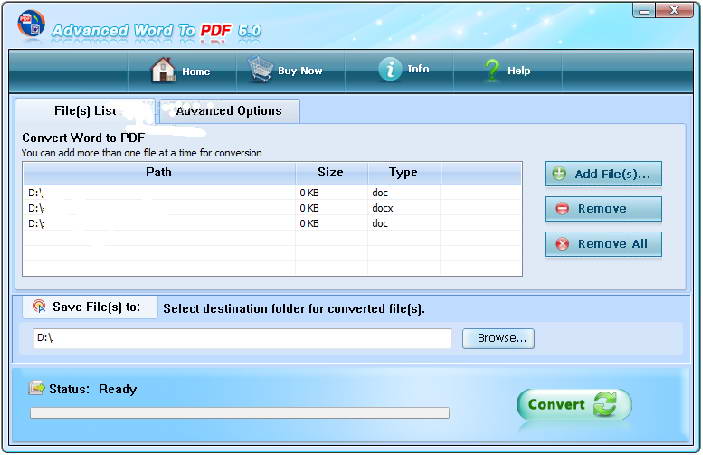703x455 pixels.
Task: Click the blue Info circle icon
Action: pyautogui.click(x=390, y=69)
